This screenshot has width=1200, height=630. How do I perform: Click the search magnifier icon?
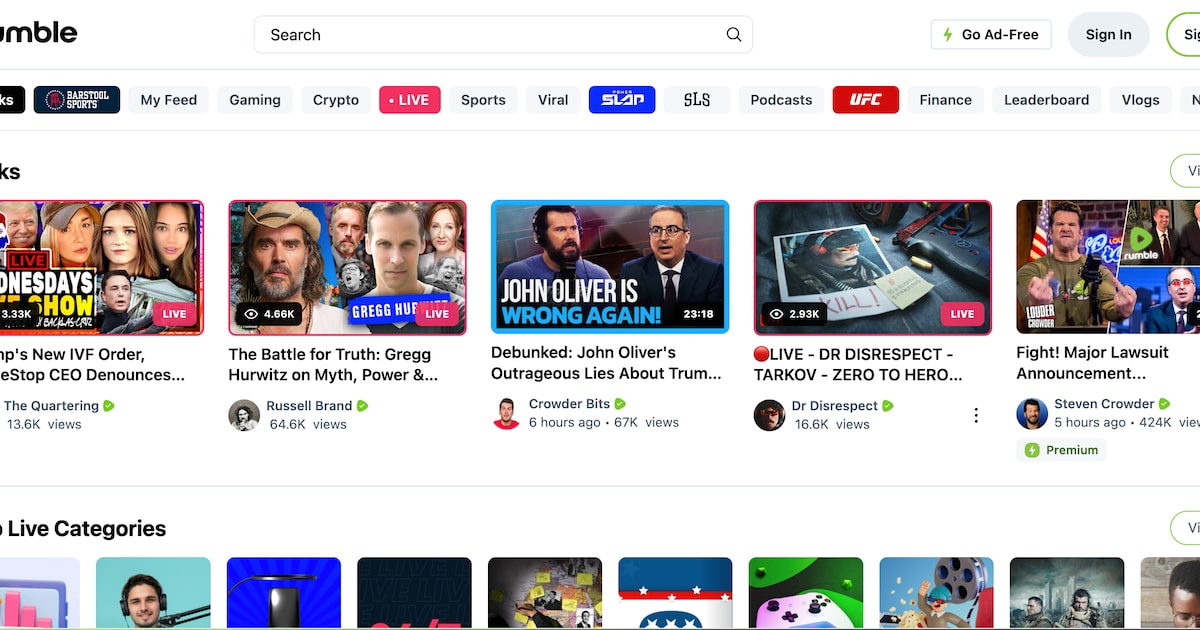click(x=733, y=34)
